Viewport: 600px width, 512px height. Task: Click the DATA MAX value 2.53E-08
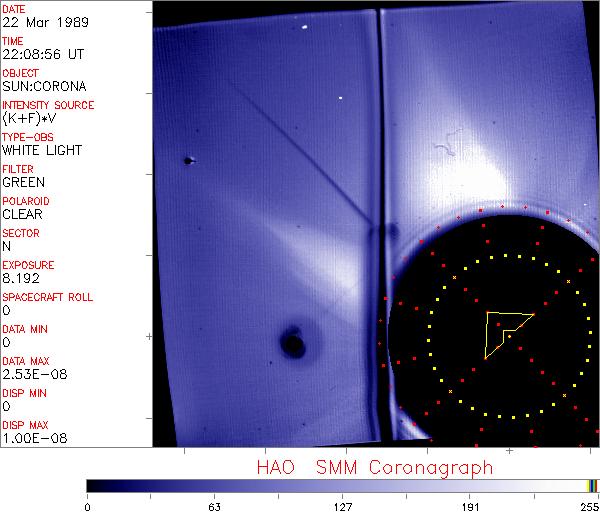[x=31, y=374]
